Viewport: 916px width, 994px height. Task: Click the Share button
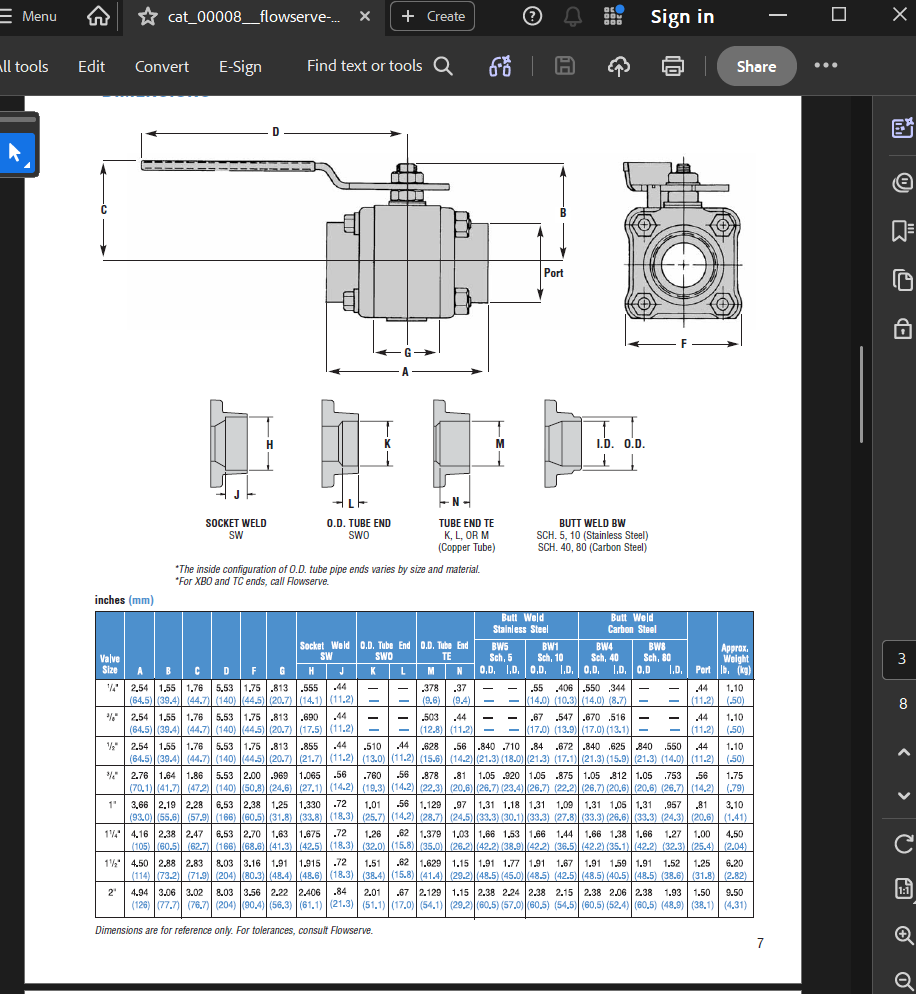(x=756, y=67)
